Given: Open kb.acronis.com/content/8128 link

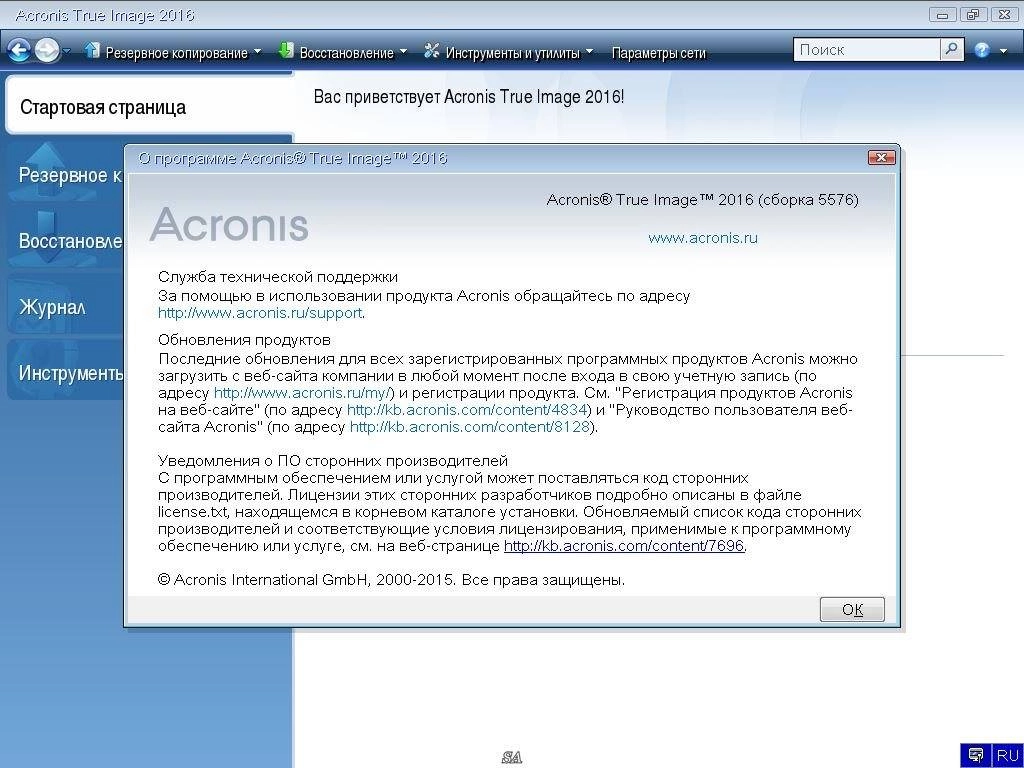Looking at the screenshot, I should coord(470,427).
